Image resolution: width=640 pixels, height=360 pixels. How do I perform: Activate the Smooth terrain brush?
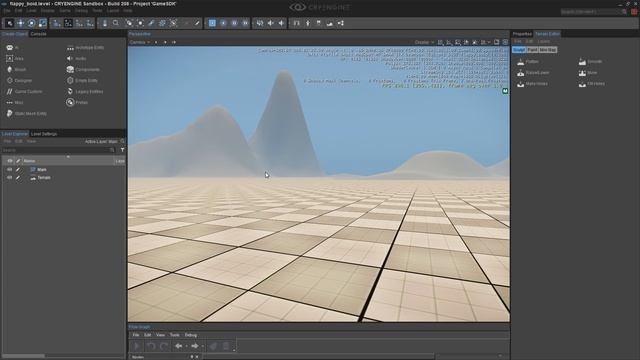tap(590, 62)
